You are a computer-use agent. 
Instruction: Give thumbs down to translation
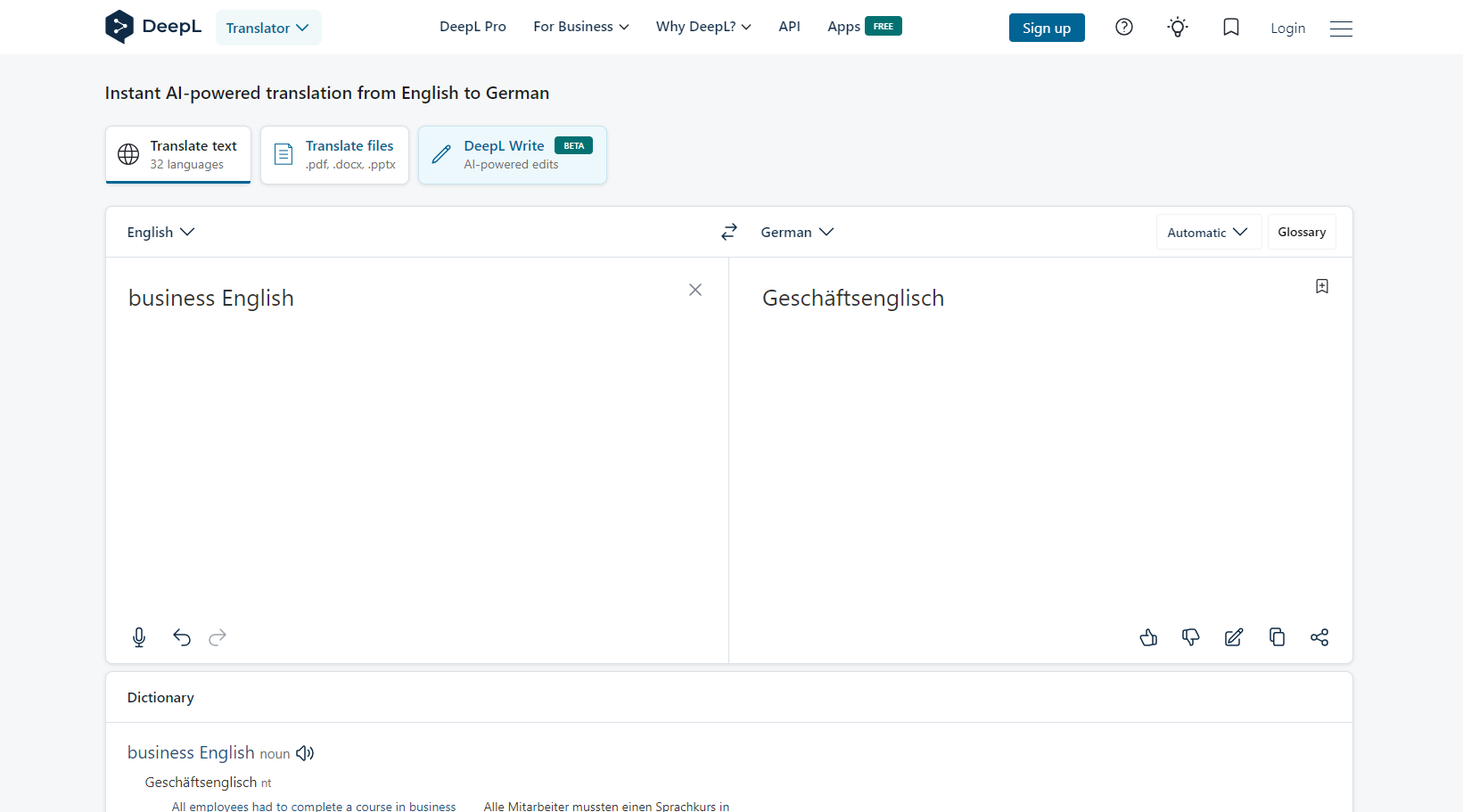pyautogui.click(x=1191, y=637)
